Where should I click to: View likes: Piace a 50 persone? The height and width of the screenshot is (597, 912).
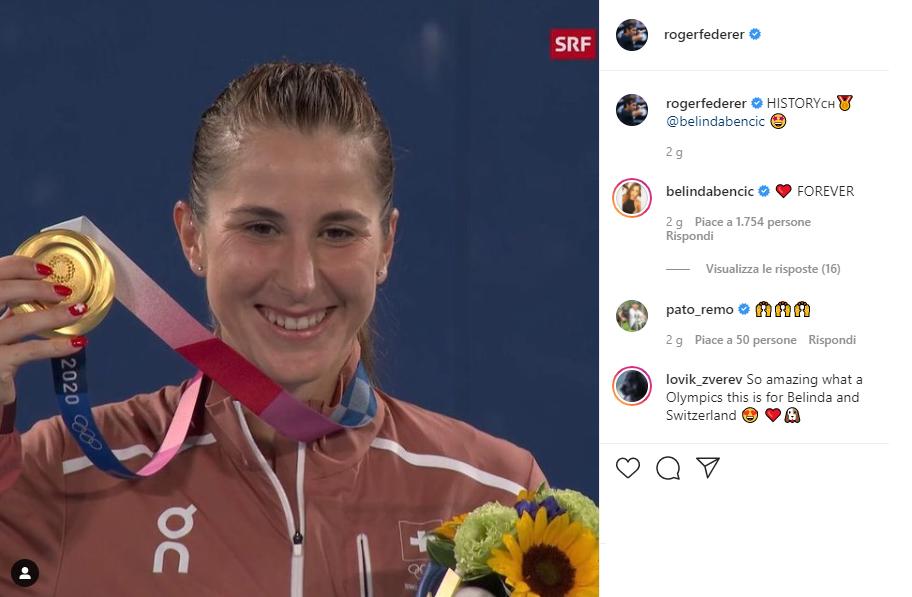745,340
